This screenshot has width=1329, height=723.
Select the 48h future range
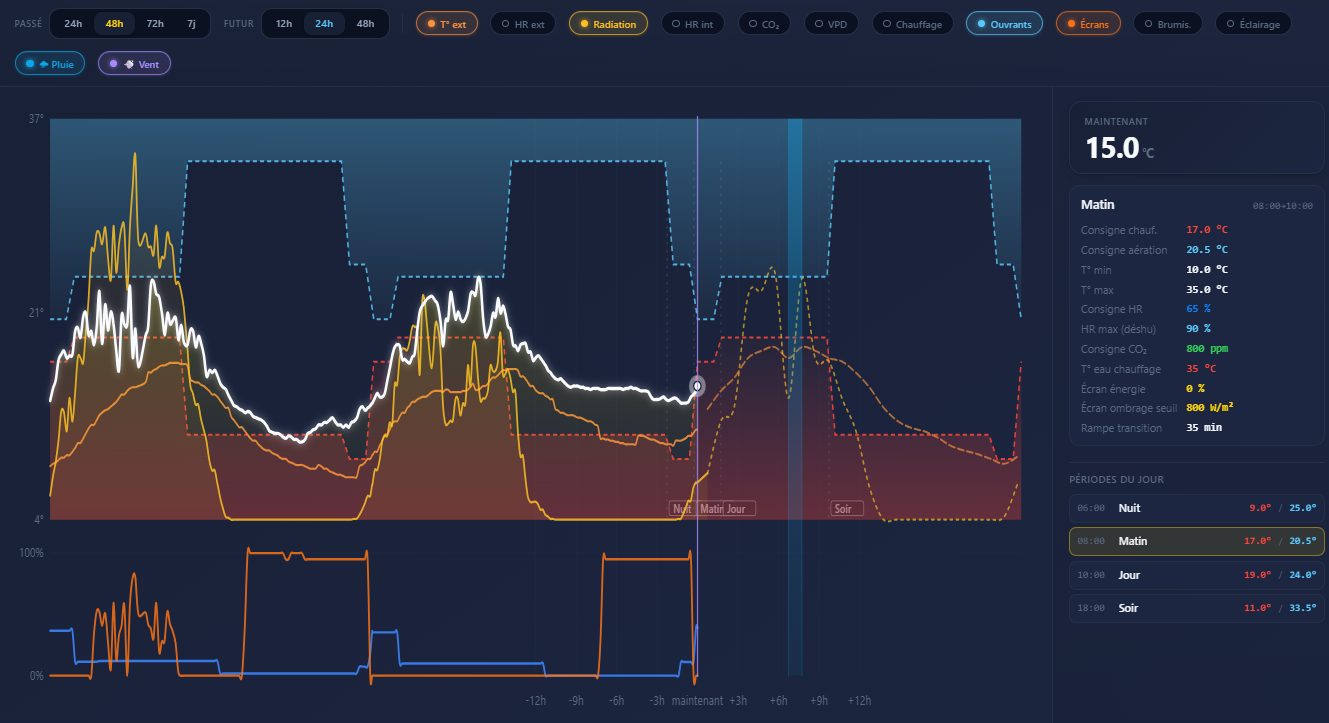pyautogui.click(x=366, y=23)
